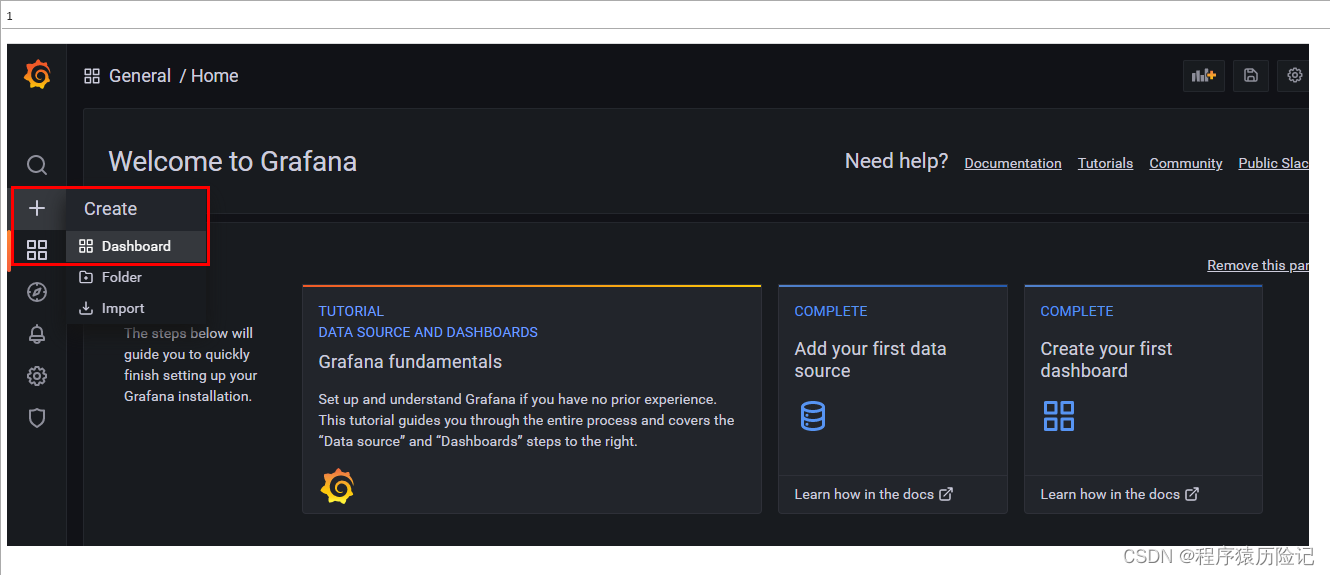
Task: Open the Configuration gear in sidebar
Action: 37,376
